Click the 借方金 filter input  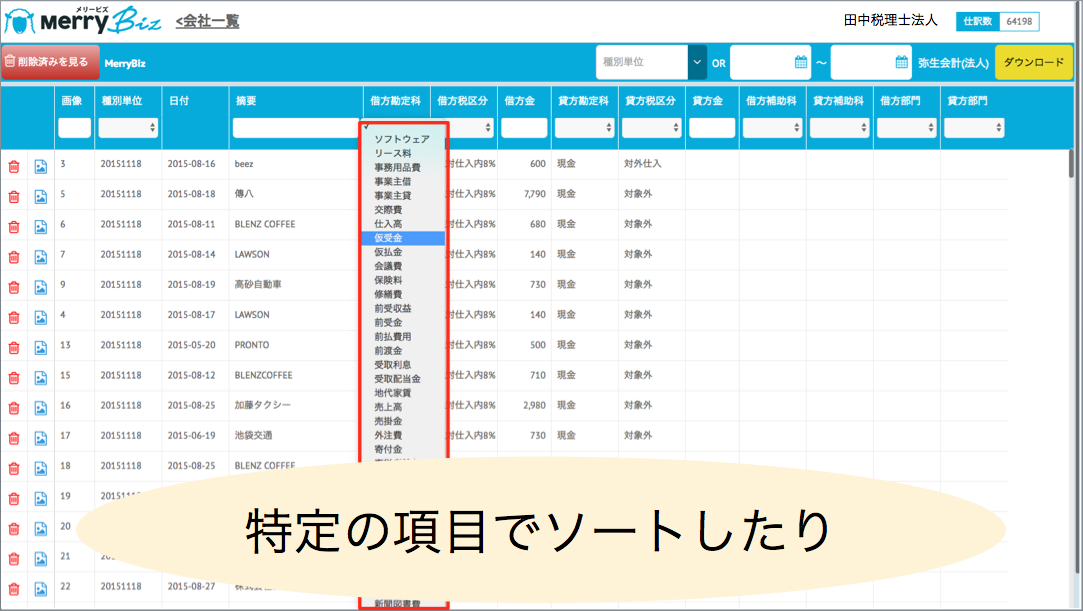coord(524,128)
